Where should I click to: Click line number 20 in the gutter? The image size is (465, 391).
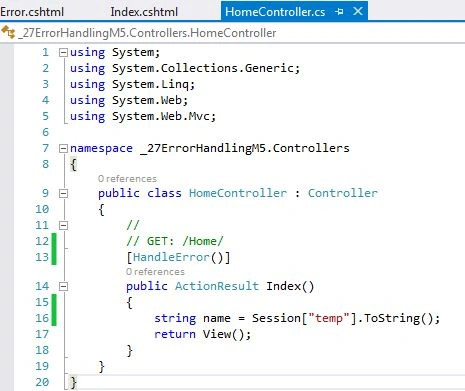(42, 382)
